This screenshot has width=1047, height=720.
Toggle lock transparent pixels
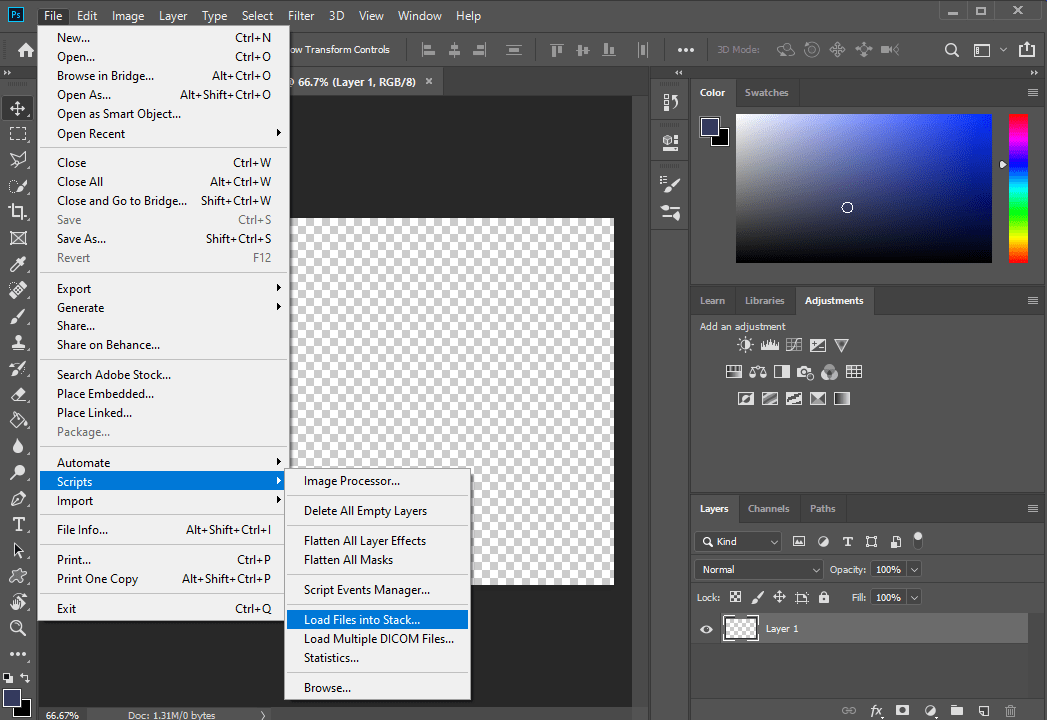coord(735,597)
